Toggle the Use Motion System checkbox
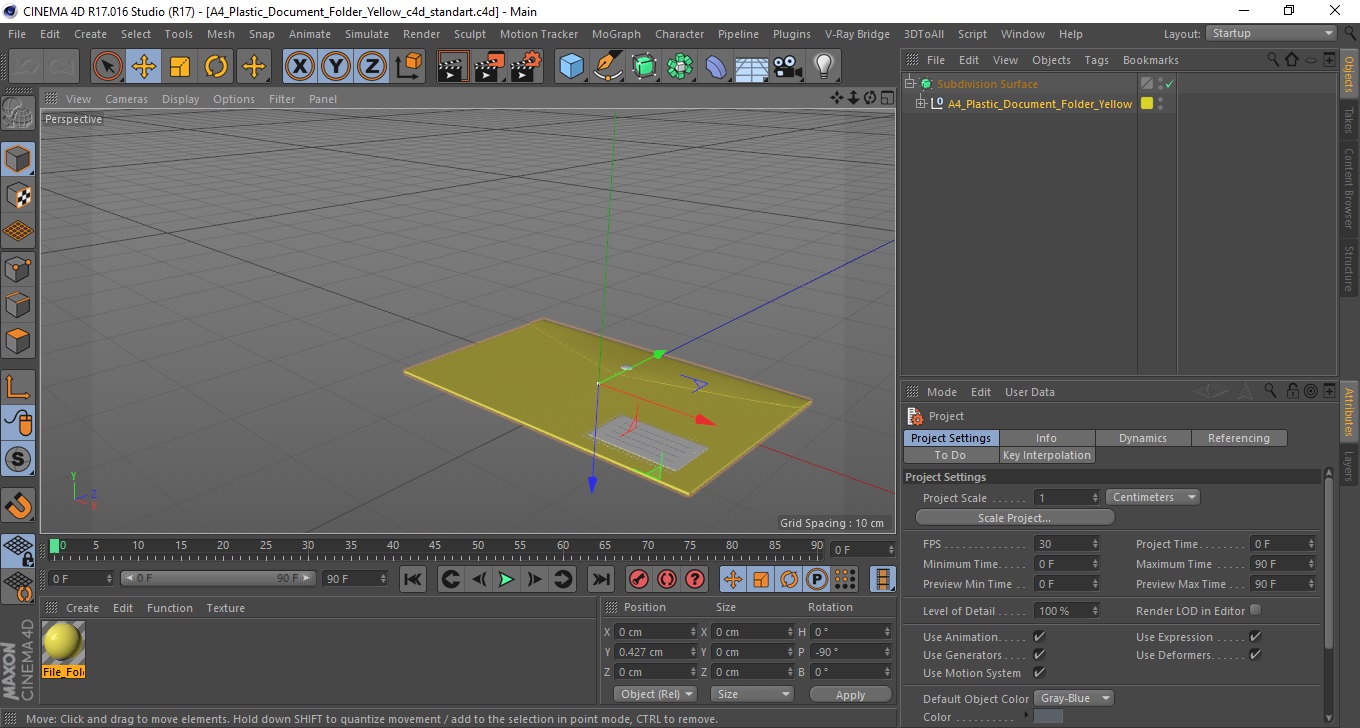 pos(1039,673)
